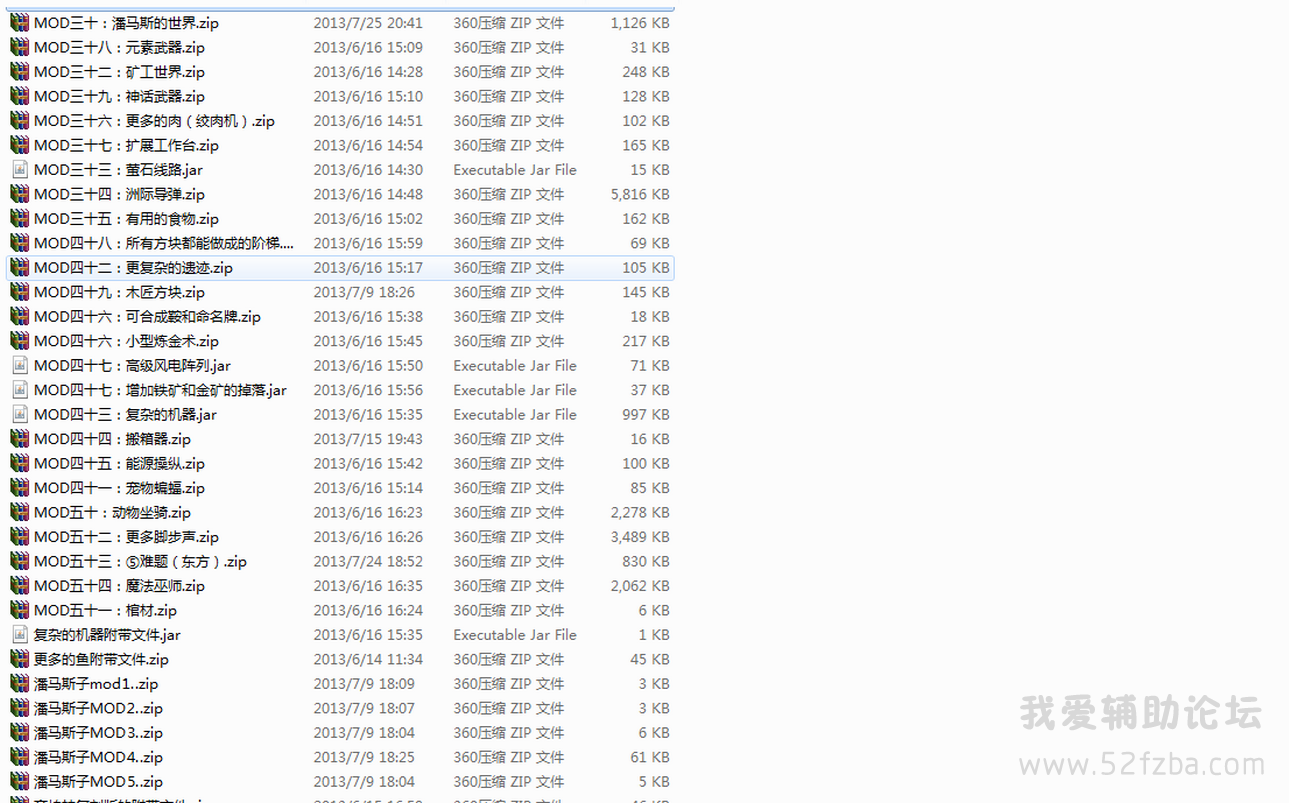
Task: Click the jar icon for 复杂的机器附带文件.jar
Action: [19, 635]
